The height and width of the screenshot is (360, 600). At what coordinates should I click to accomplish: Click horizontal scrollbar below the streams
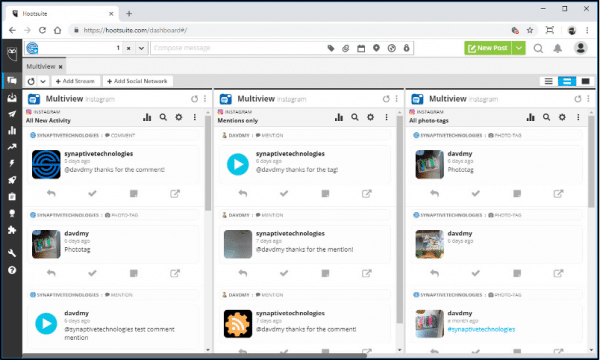[x=195, y=355]
